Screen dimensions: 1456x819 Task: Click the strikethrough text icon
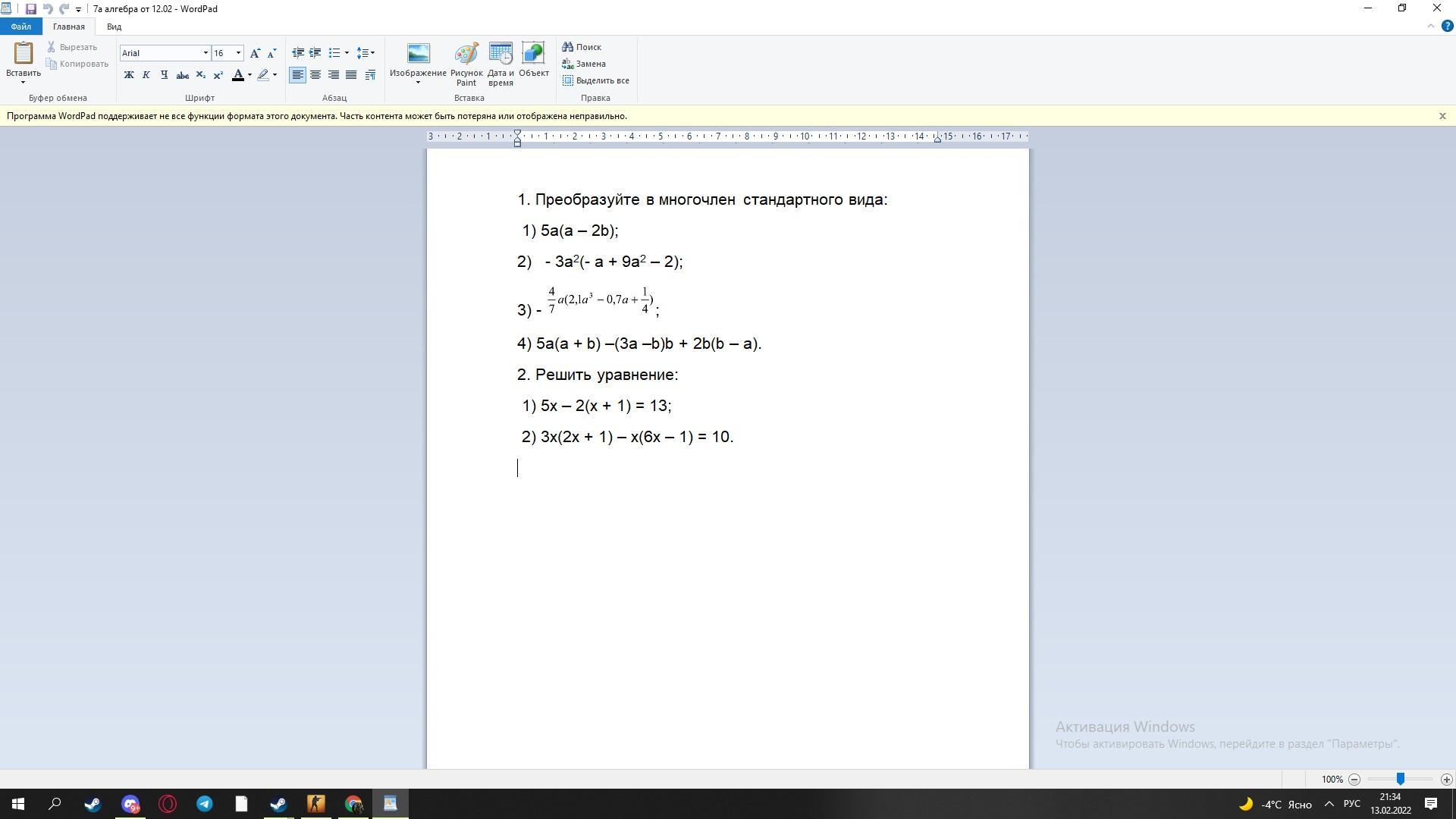pyautogui.click(x=182, y=75)
